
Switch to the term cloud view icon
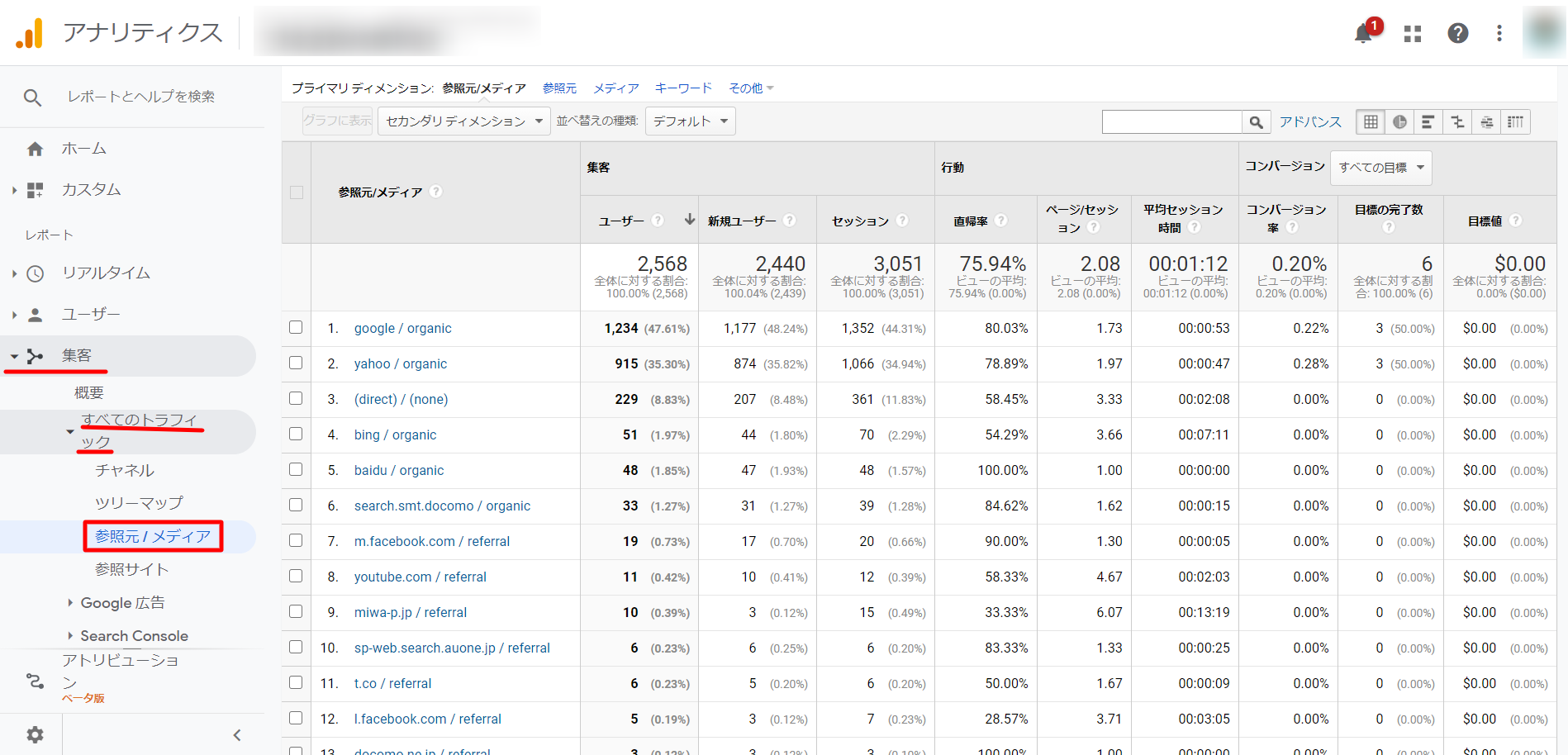click(x=1486, y=122)
